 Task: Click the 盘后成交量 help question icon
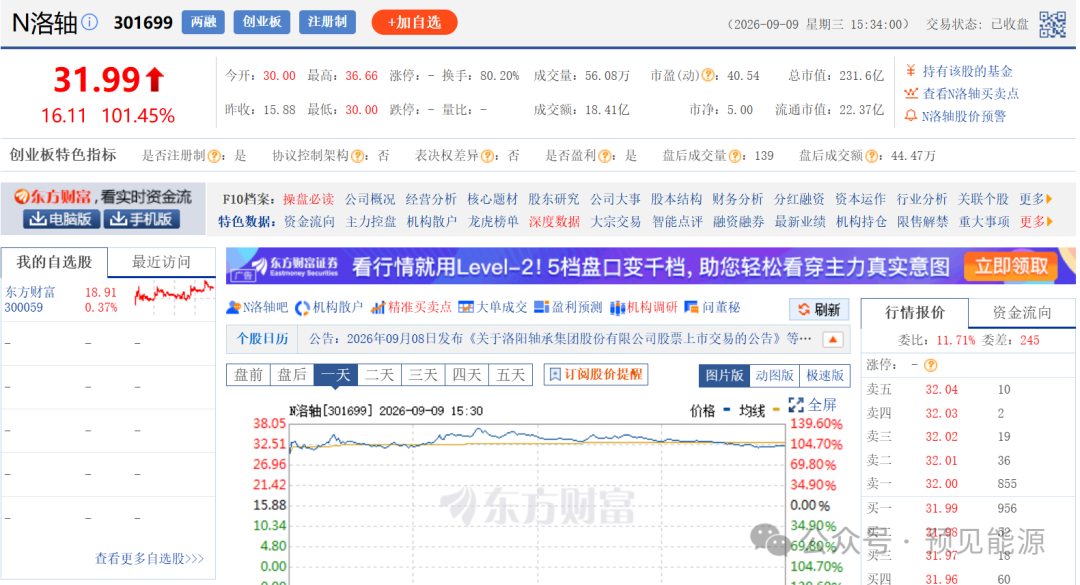[x=735, y=156]
